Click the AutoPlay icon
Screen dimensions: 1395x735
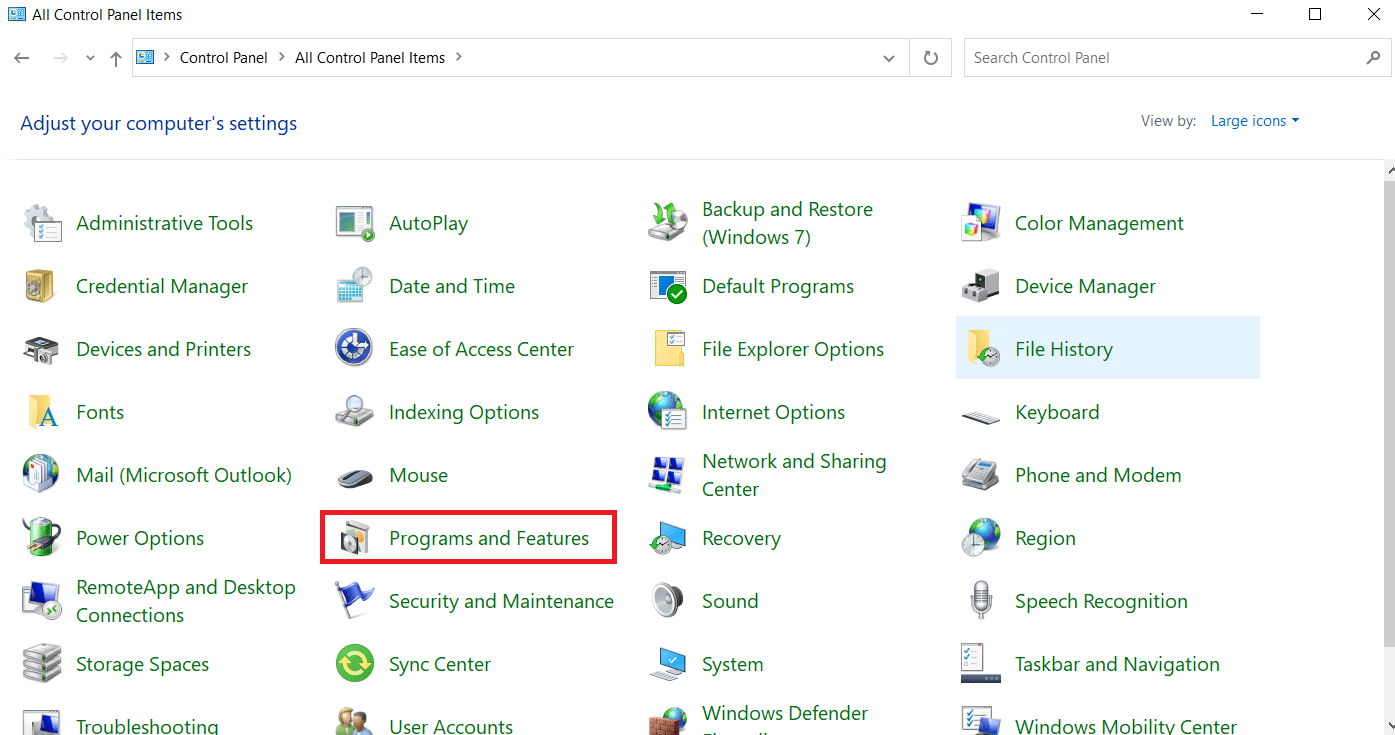coord(355,223)
